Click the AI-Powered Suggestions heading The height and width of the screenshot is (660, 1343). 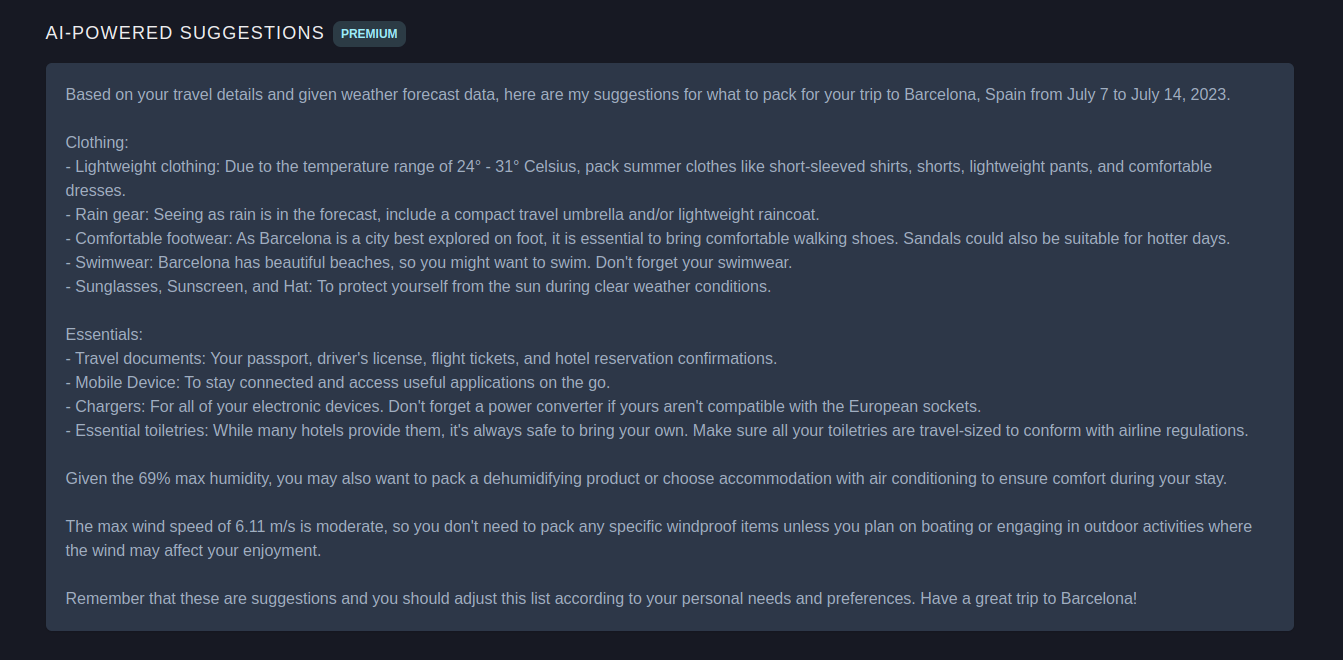pos(185,33)
